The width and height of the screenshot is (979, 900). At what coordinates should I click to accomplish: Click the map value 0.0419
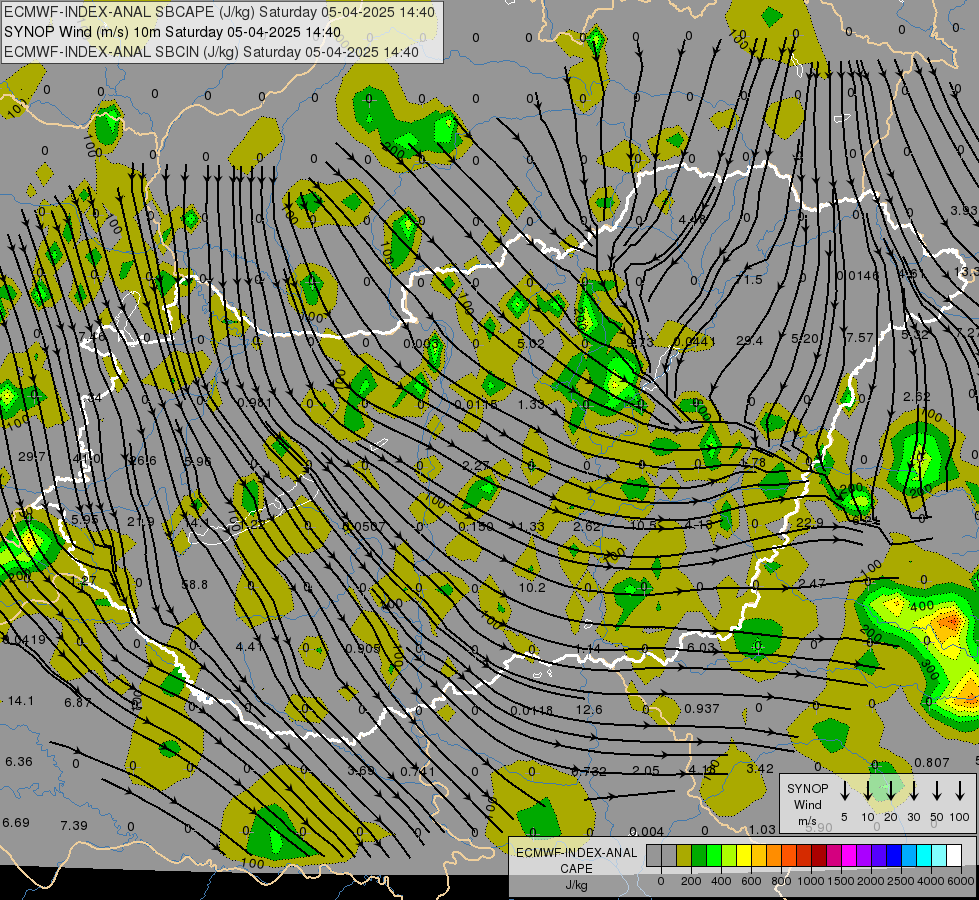24,640
